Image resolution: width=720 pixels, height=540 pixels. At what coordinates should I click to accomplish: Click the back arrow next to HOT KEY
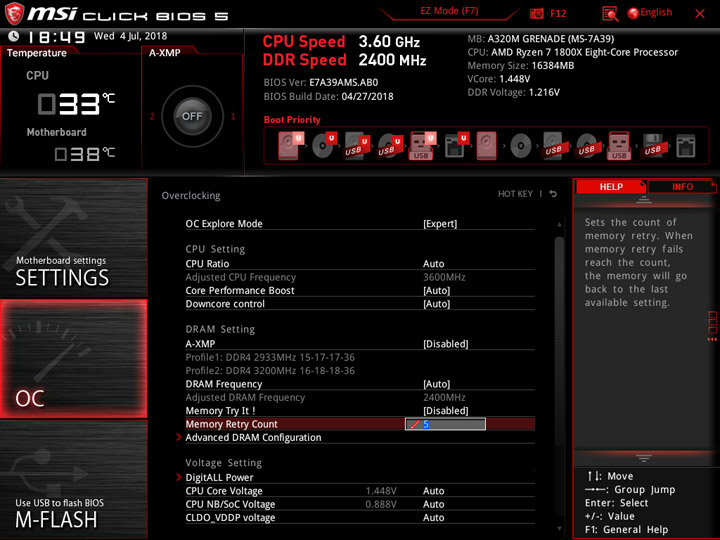pos(553,194)
